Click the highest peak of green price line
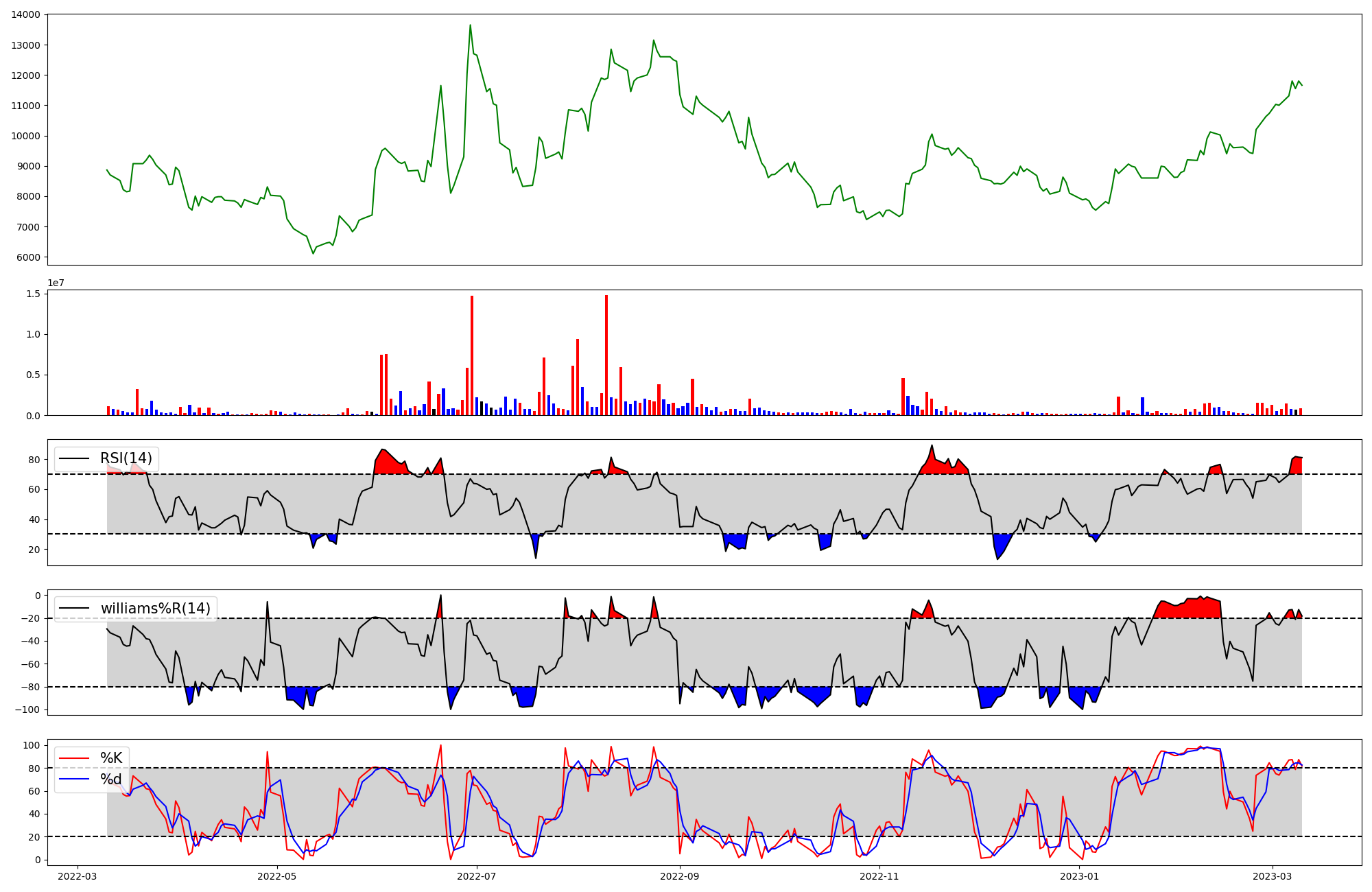 tap(470, 25)
